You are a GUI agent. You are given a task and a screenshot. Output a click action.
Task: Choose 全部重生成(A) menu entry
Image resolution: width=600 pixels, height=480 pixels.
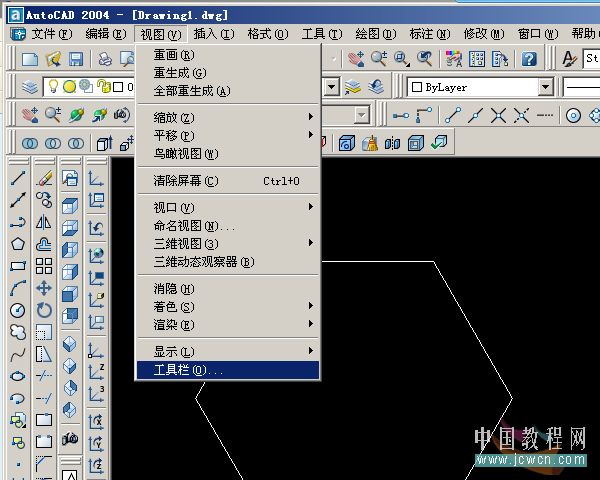pyautogui.click(x=228, y=91)
